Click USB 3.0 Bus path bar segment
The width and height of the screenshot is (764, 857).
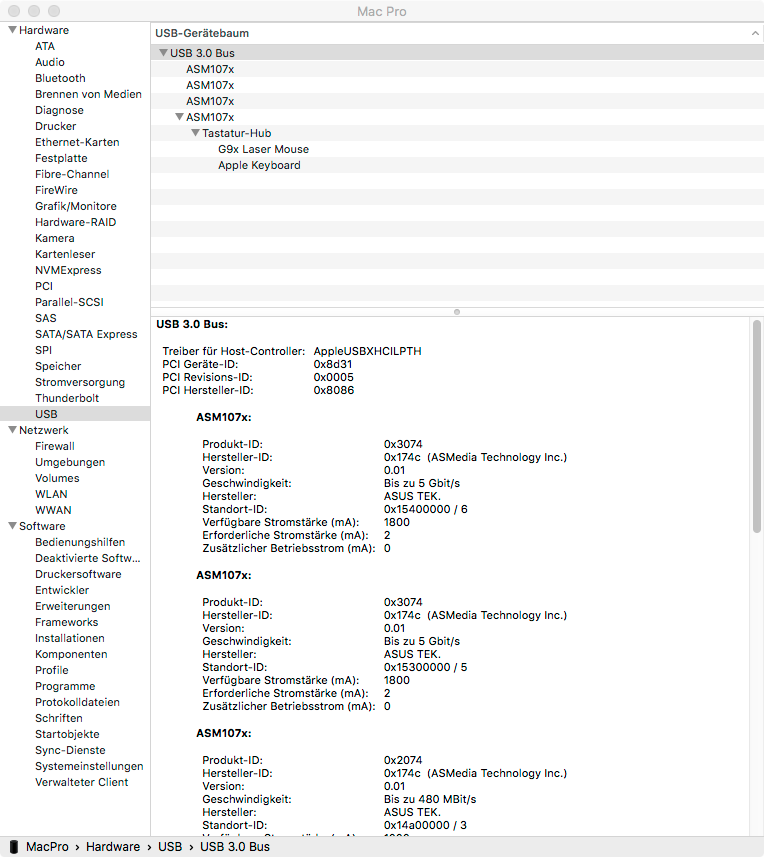pyautogui.click(x=235, y=847)
